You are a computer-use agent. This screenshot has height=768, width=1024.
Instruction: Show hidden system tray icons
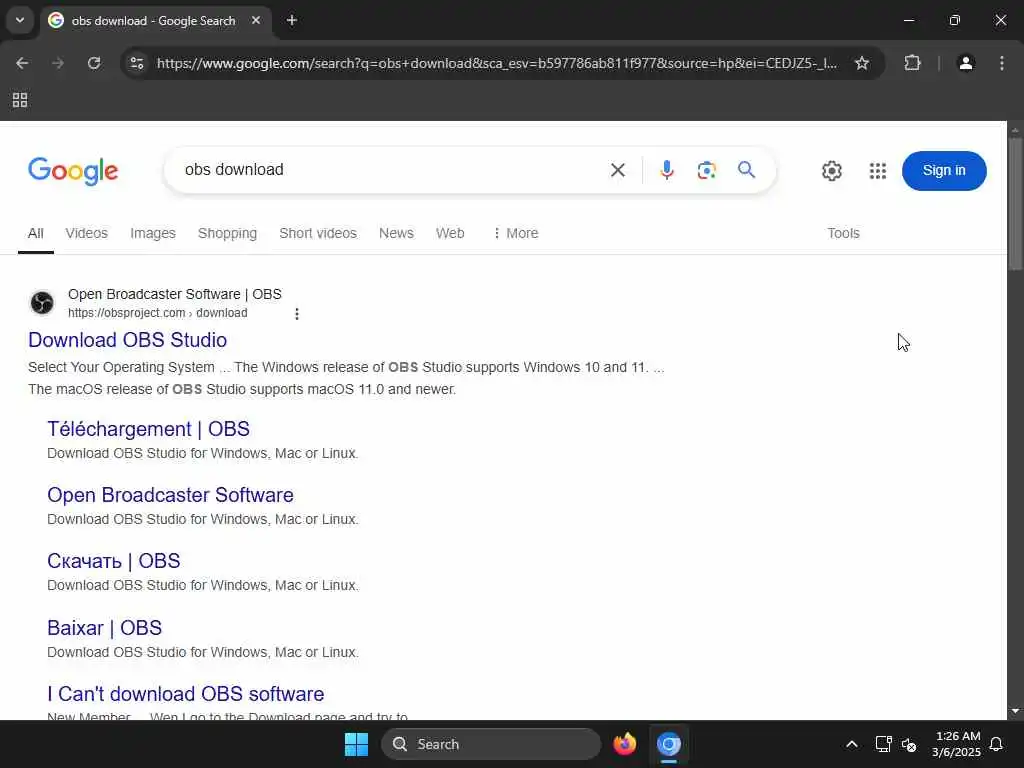pos(852,744)
